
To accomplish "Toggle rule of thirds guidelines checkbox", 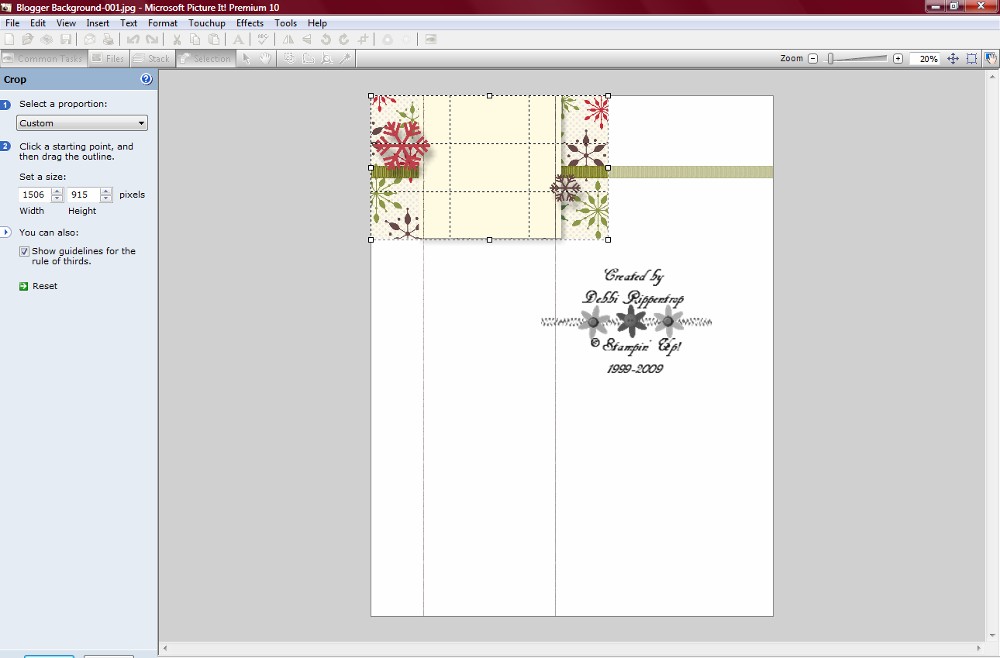I will (24, 251).
